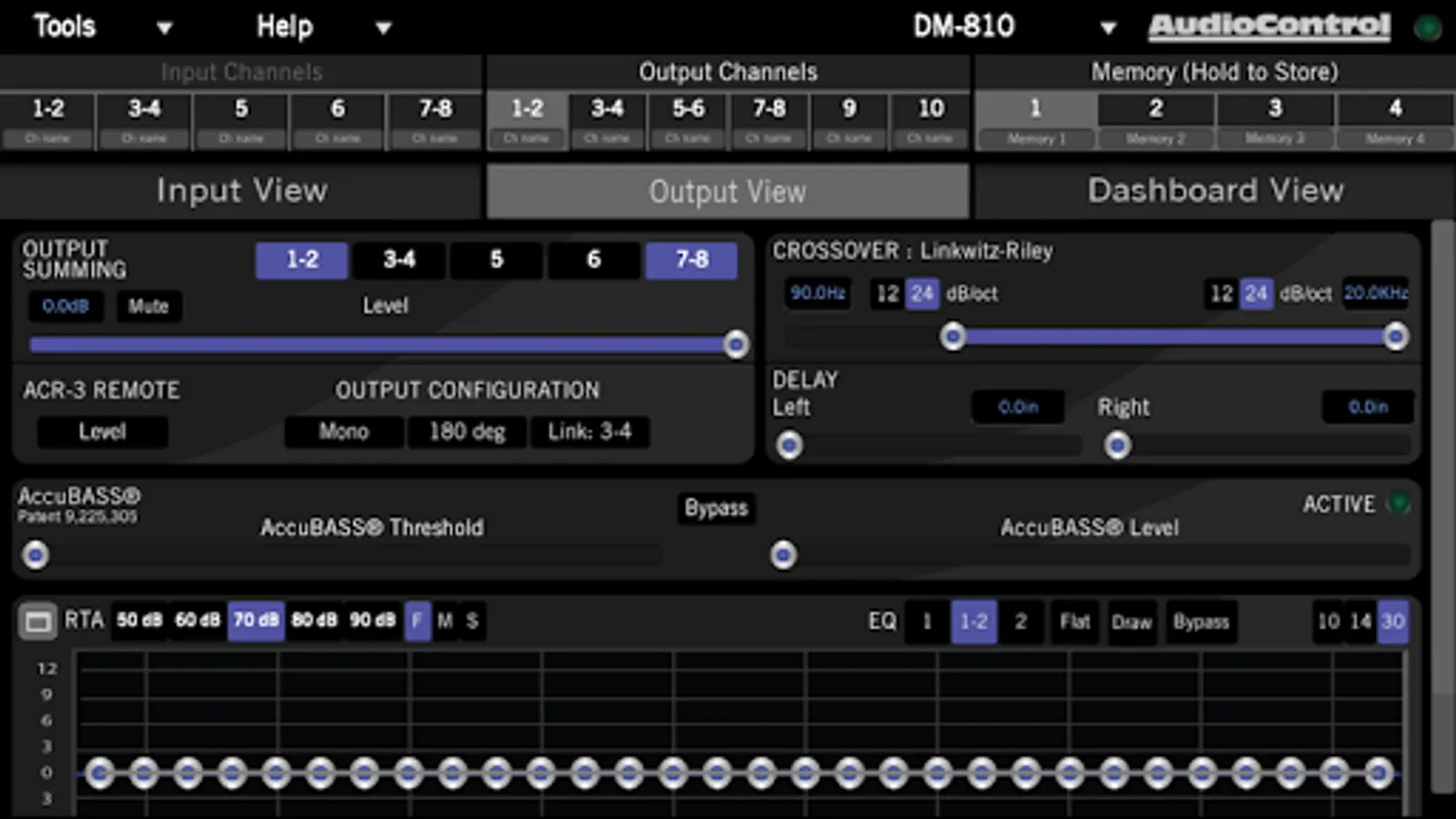
Task: Click the green connection status indicator
Action: click(x=1428, y=28)
